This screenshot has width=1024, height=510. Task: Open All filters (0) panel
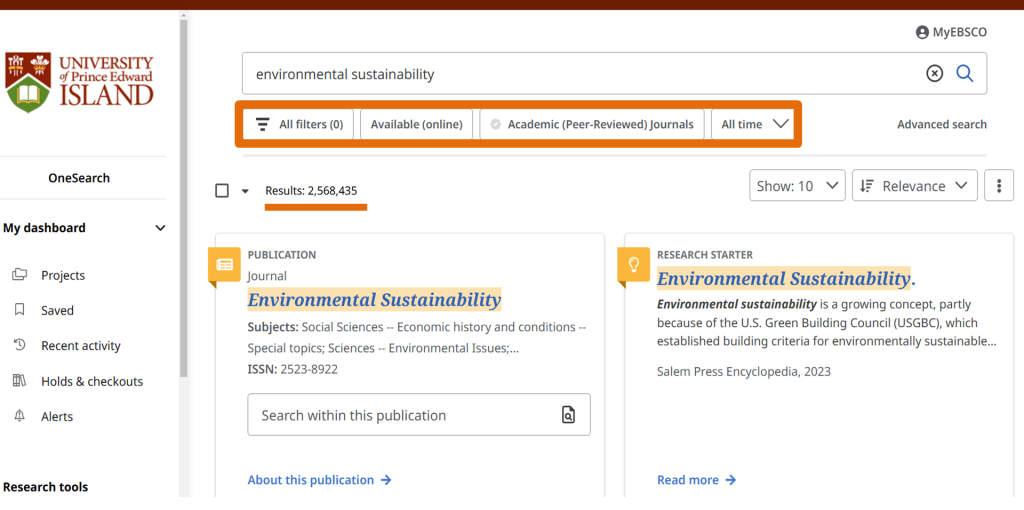(x=298, y=124)
